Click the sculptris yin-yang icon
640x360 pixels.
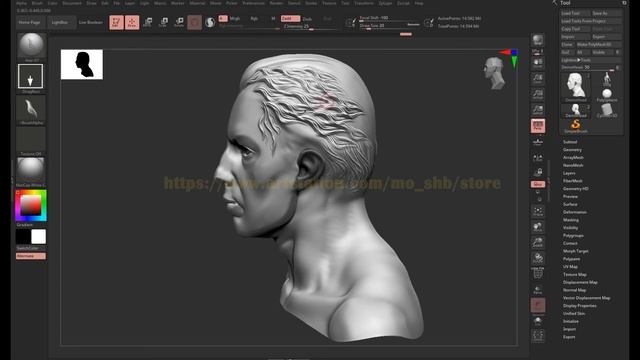pyautogui.click(x=210, y=22)
